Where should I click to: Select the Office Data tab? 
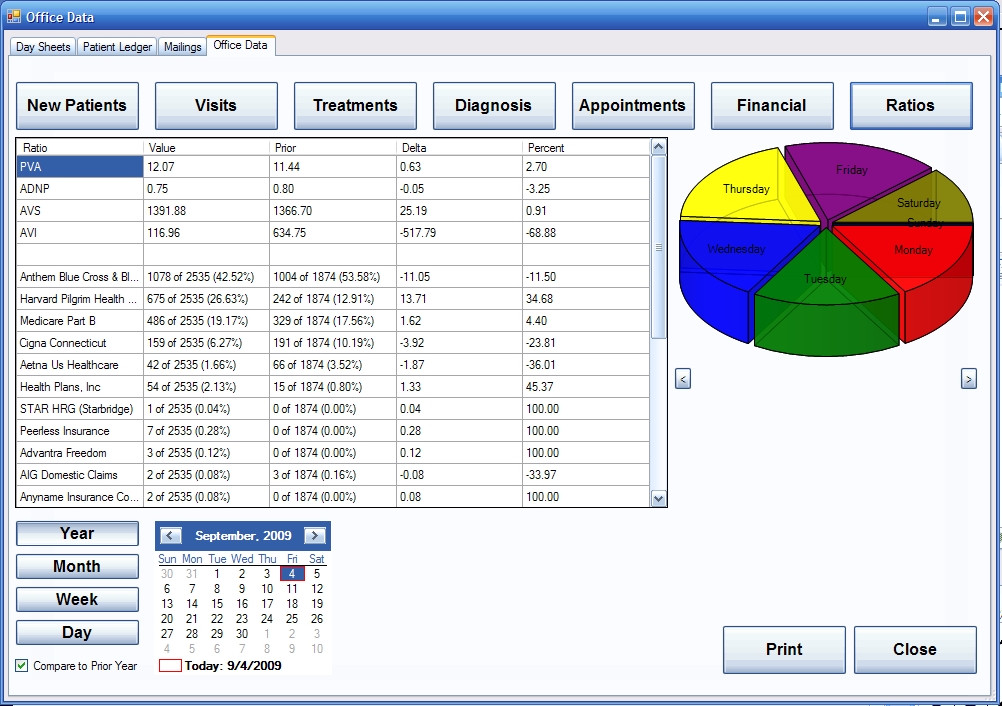(x=240, y=45)
